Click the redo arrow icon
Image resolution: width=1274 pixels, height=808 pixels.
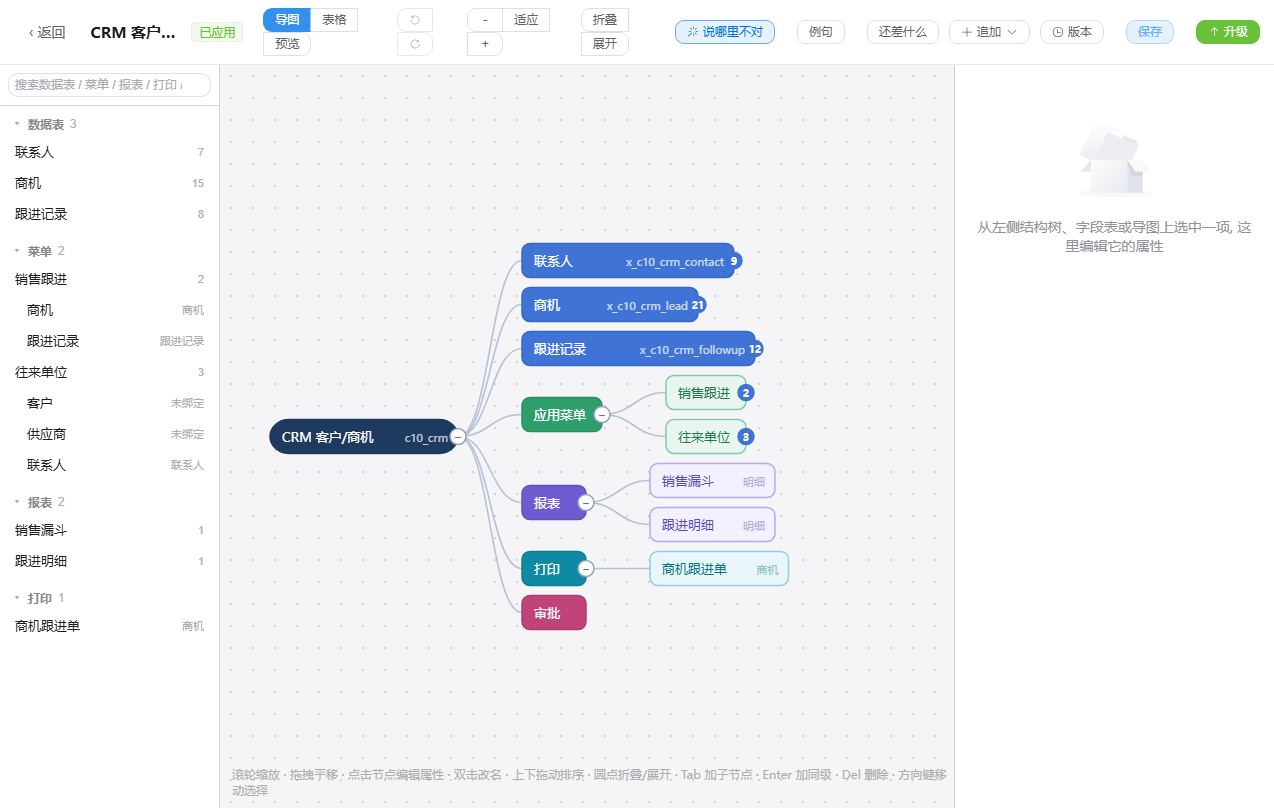click(415, 44)
